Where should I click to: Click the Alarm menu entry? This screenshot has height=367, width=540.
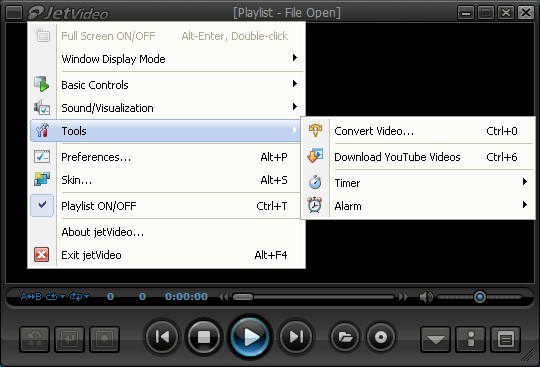coord(418,206)
